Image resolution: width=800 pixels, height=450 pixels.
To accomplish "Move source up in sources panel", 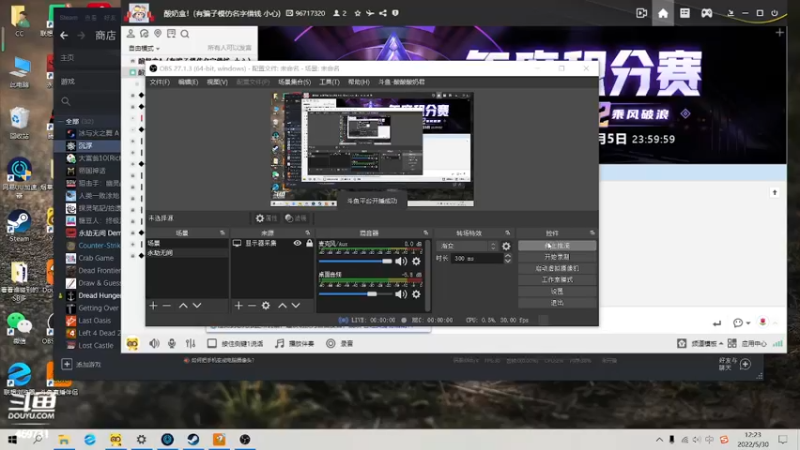I will [x=282, y=306].
